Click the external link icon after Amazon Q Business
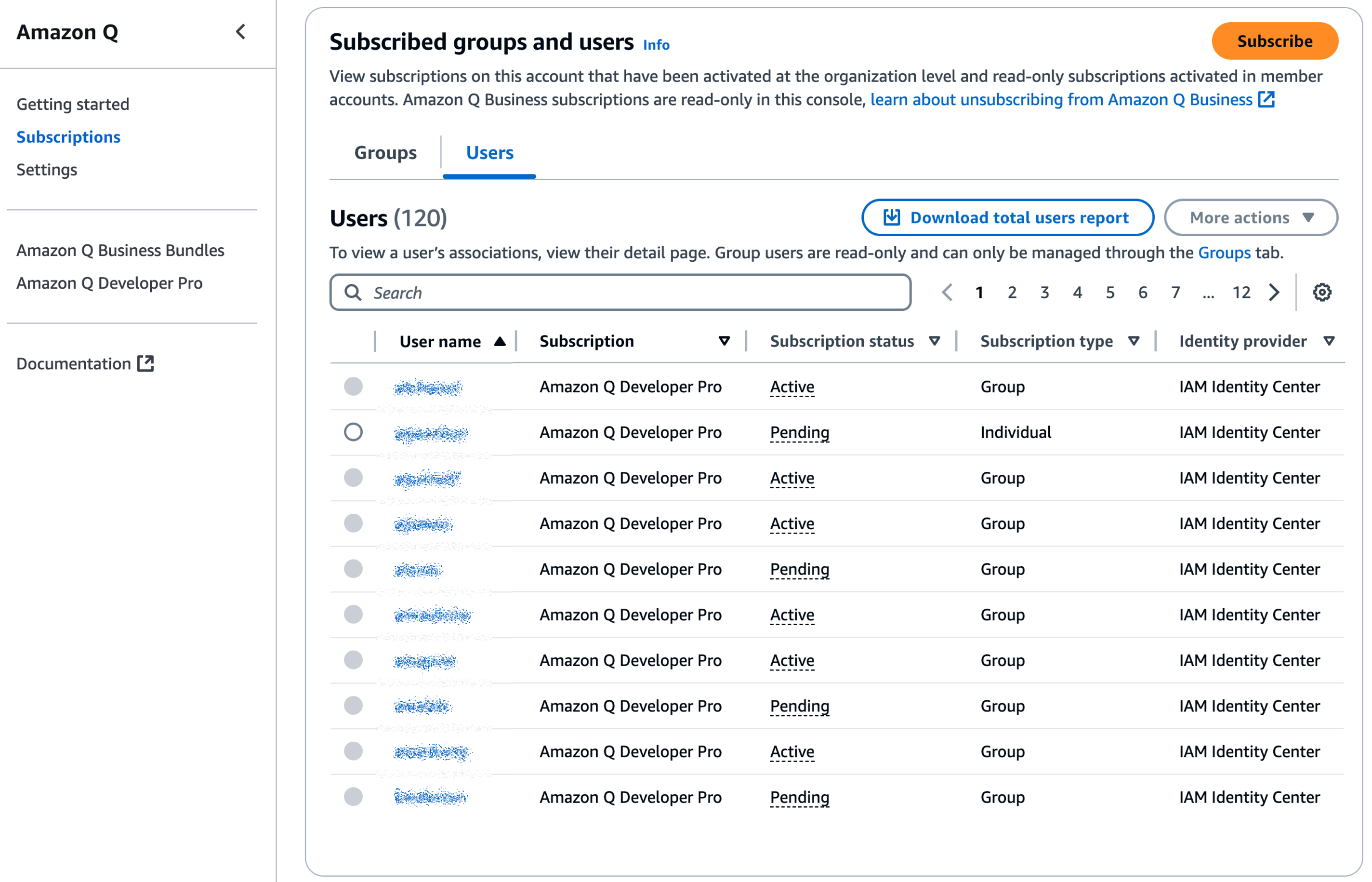 (1267, 99)
